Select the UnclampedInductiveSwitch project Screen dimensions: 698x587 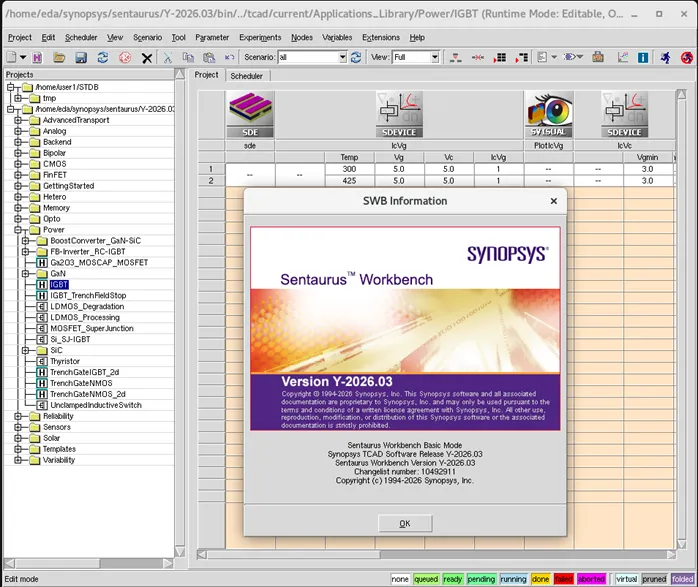tap(96, 405)
